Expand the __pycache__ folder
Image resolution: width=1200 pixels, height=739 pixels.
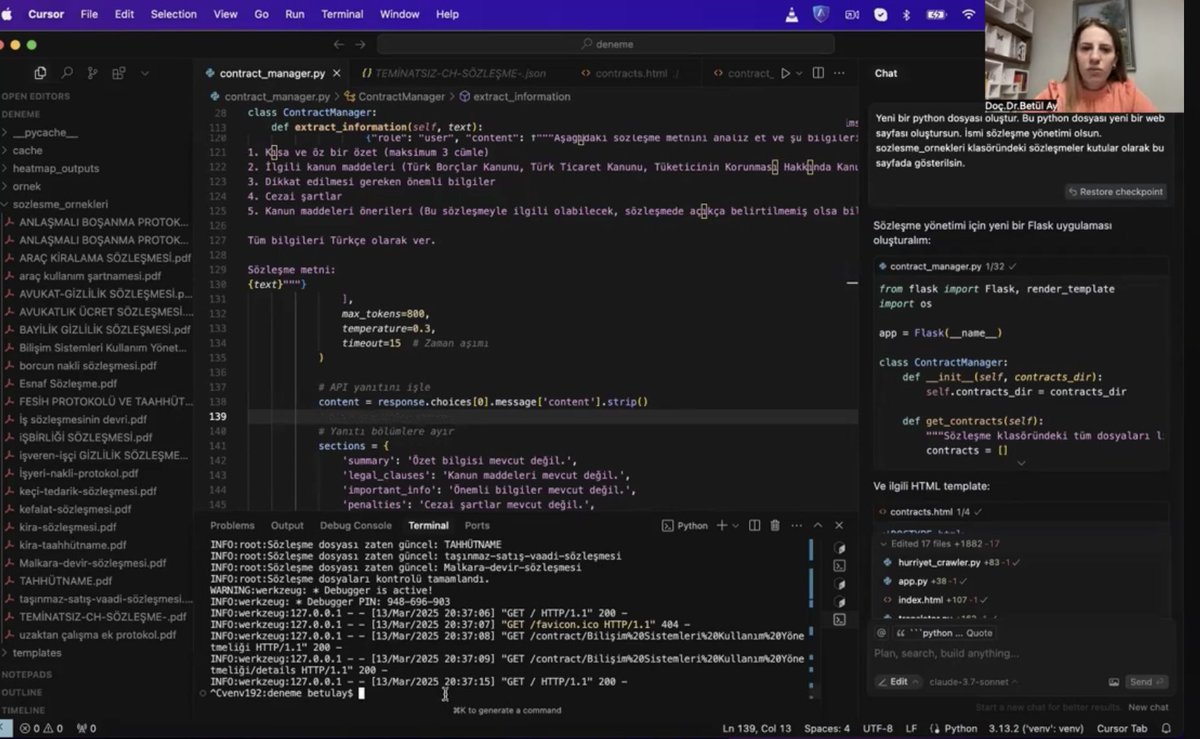pyautogui.click(x=45, y=132)
